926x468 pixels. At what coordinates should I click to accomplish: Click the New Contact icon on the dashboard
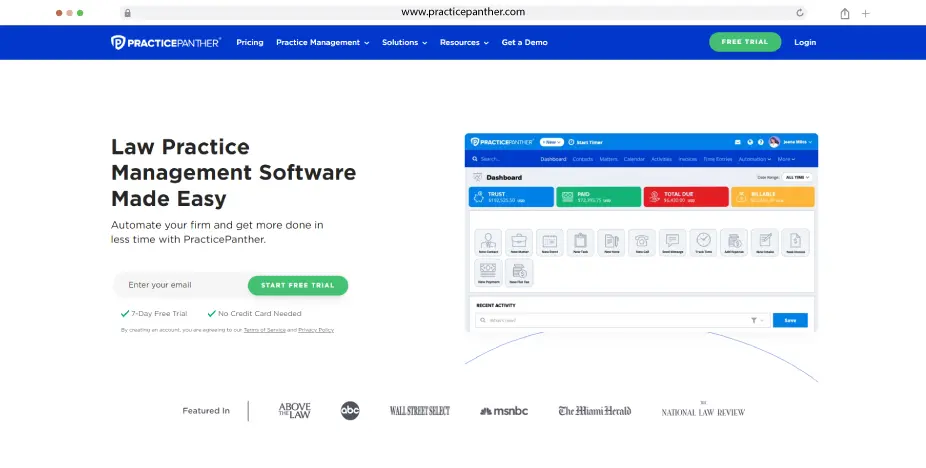[488, 242]
